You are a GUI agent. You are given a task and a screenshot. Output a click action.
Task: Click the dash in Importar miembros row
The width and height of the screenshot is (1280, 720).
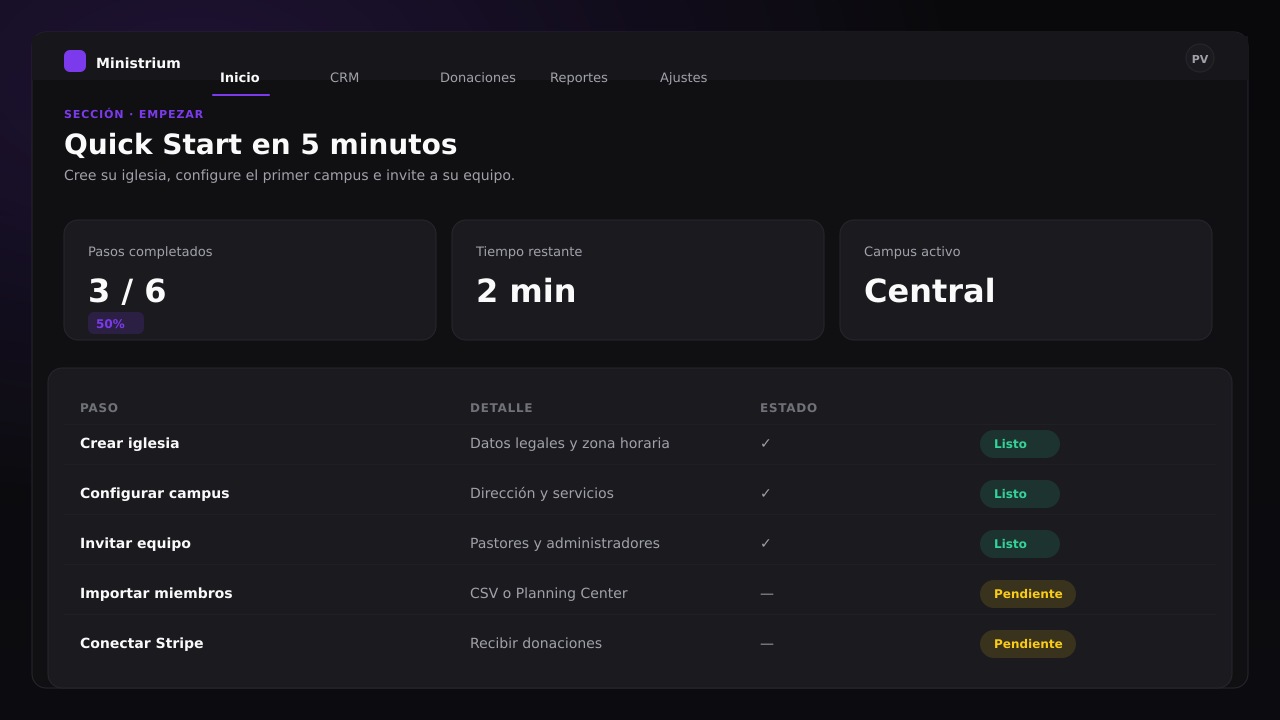coord(767,593)
